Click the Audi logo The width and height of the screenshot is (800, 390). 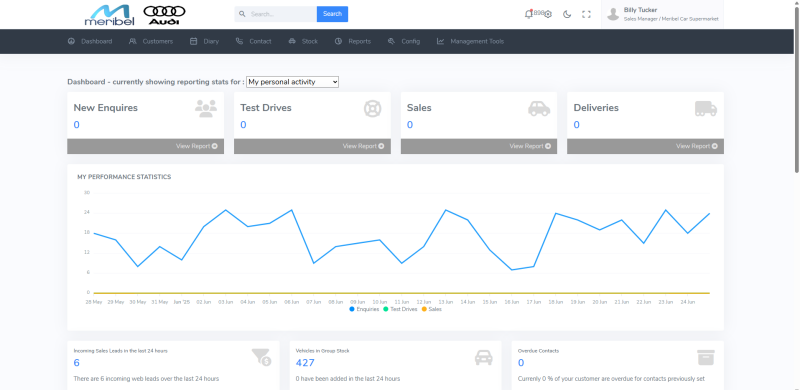point(164,15)
